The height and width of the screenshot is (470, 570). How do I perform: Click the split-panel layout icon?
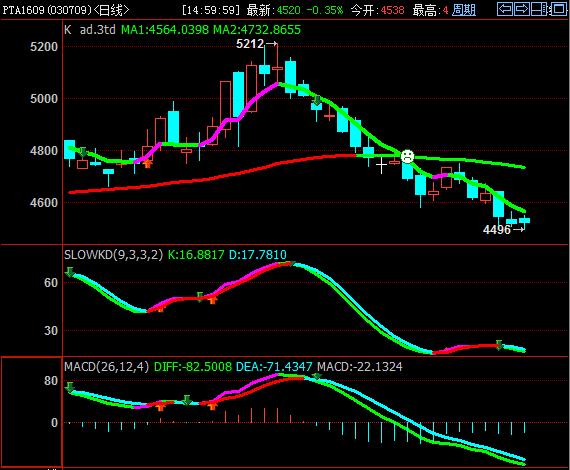click(539, 9)
